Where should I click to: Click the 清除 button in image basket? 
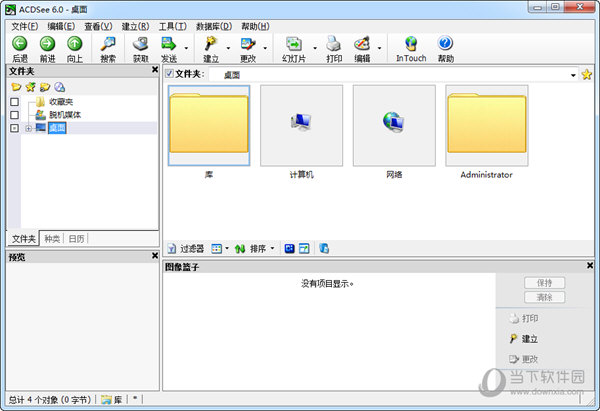pyautogui.click(x=545, y=297)
